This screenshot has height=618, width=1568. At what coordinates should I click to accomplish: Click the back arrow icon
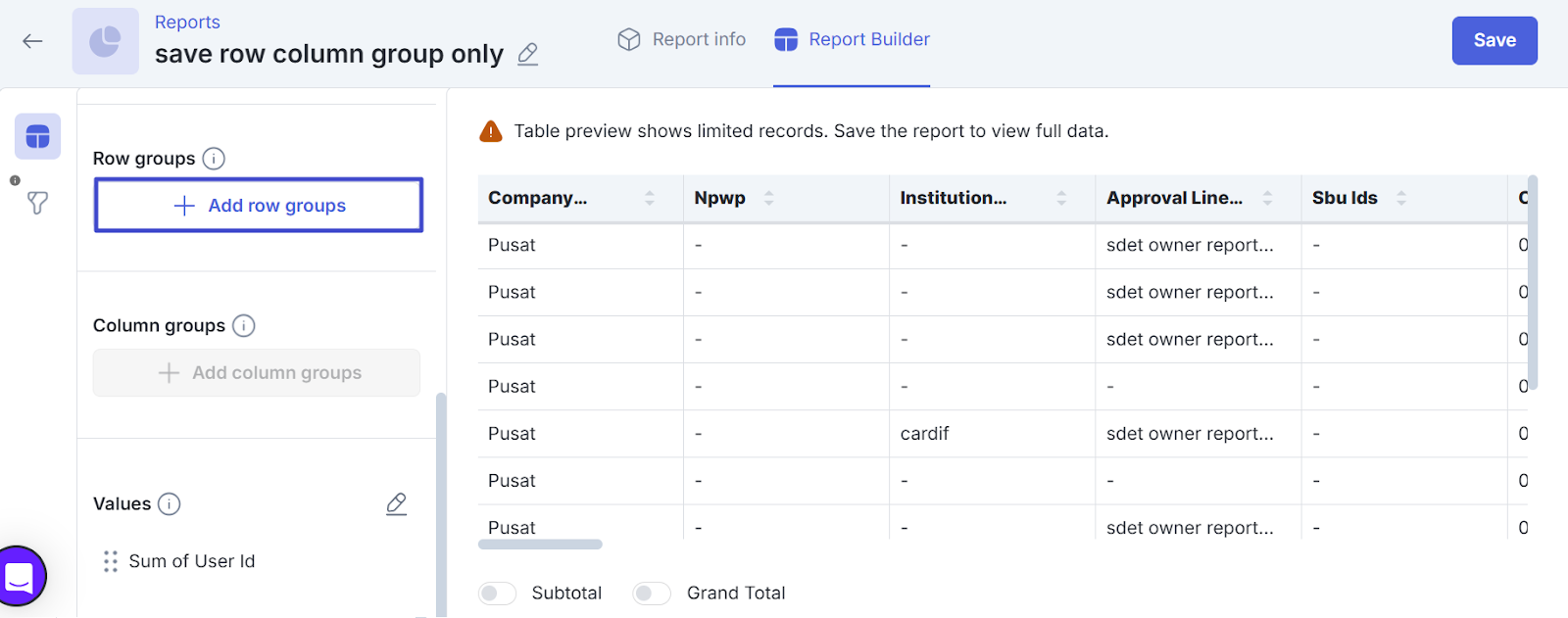32,41
